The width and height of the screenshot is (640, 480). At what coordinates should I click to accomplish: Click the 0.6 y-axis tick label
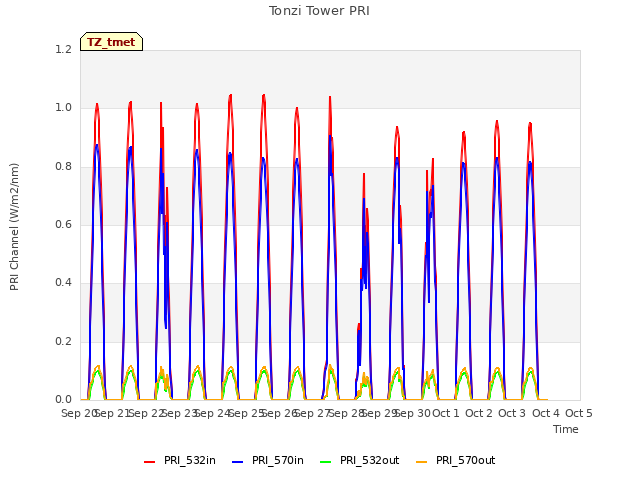click(x=63, y=224)
